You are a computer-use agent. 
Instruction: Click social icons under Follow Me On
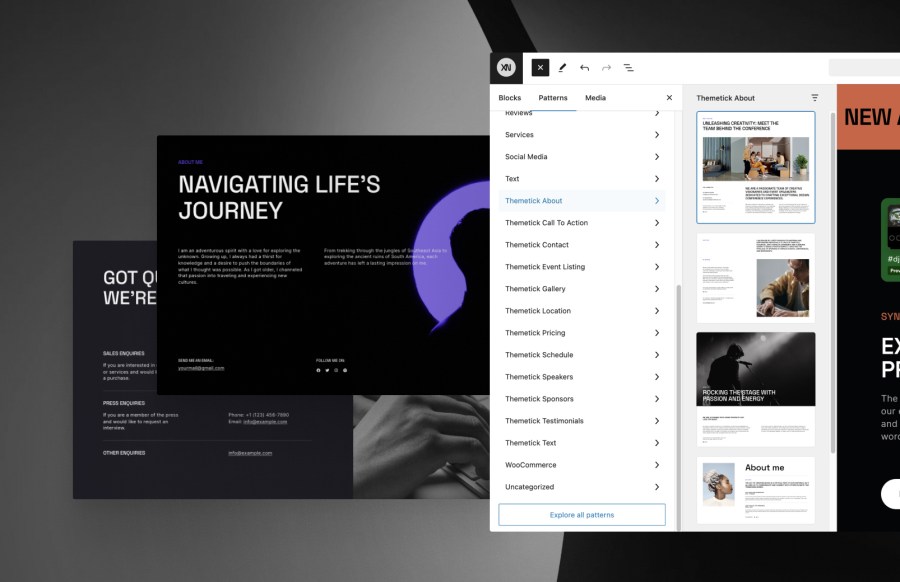pos(332,370)
